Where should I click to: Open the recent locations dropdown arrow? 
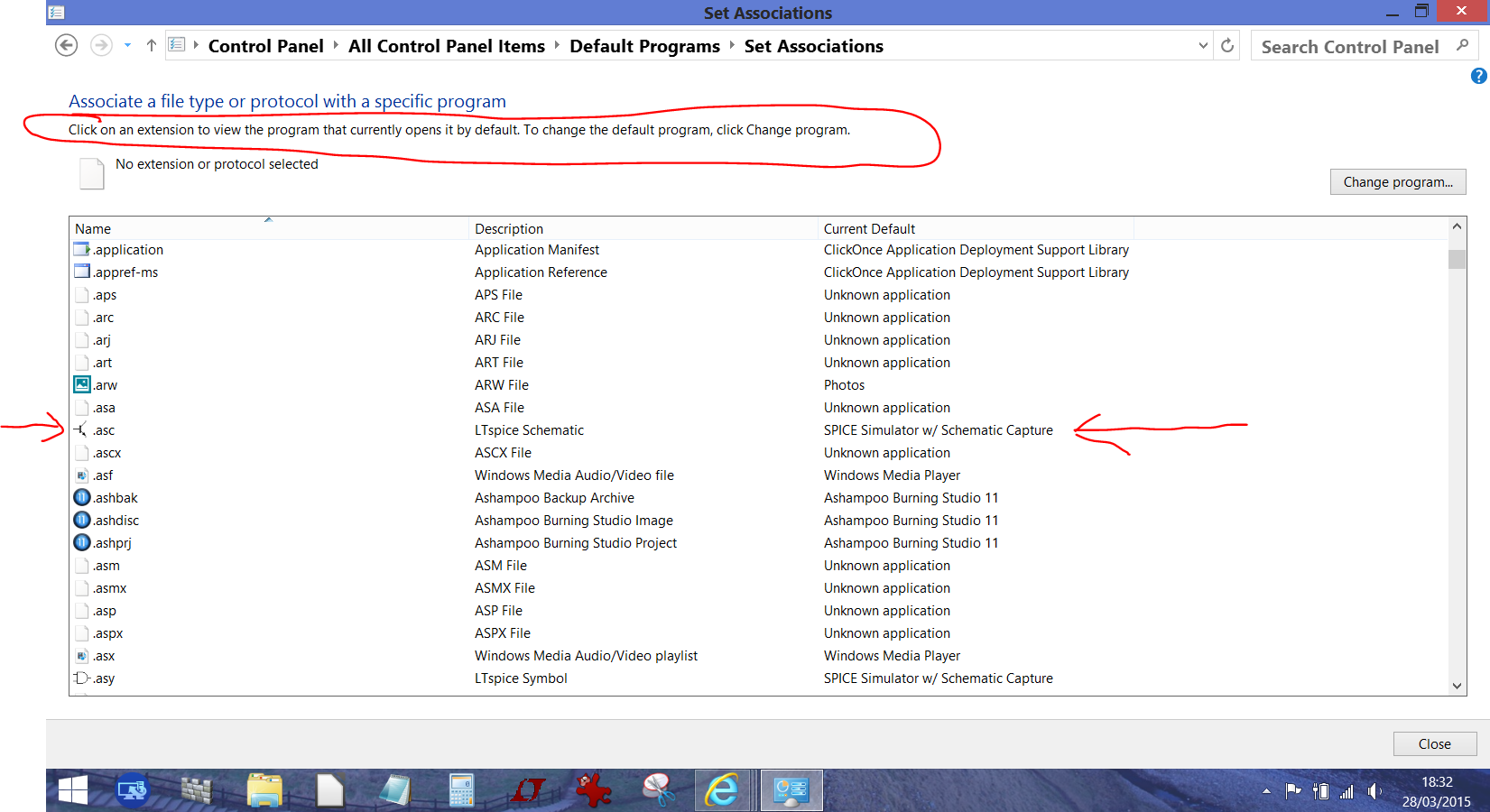tap(127, 45)
